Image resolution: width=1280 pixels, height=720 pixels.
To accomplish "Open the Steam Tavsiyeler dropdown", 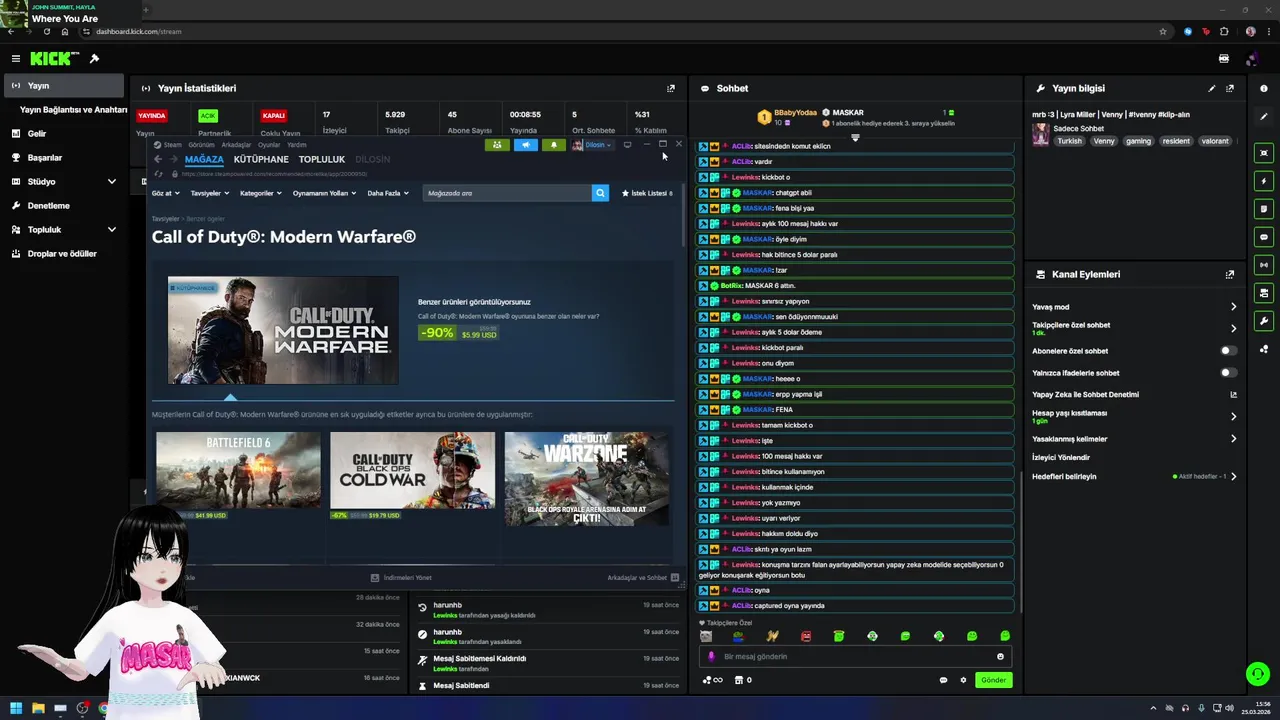I will (x=210, y=193).
